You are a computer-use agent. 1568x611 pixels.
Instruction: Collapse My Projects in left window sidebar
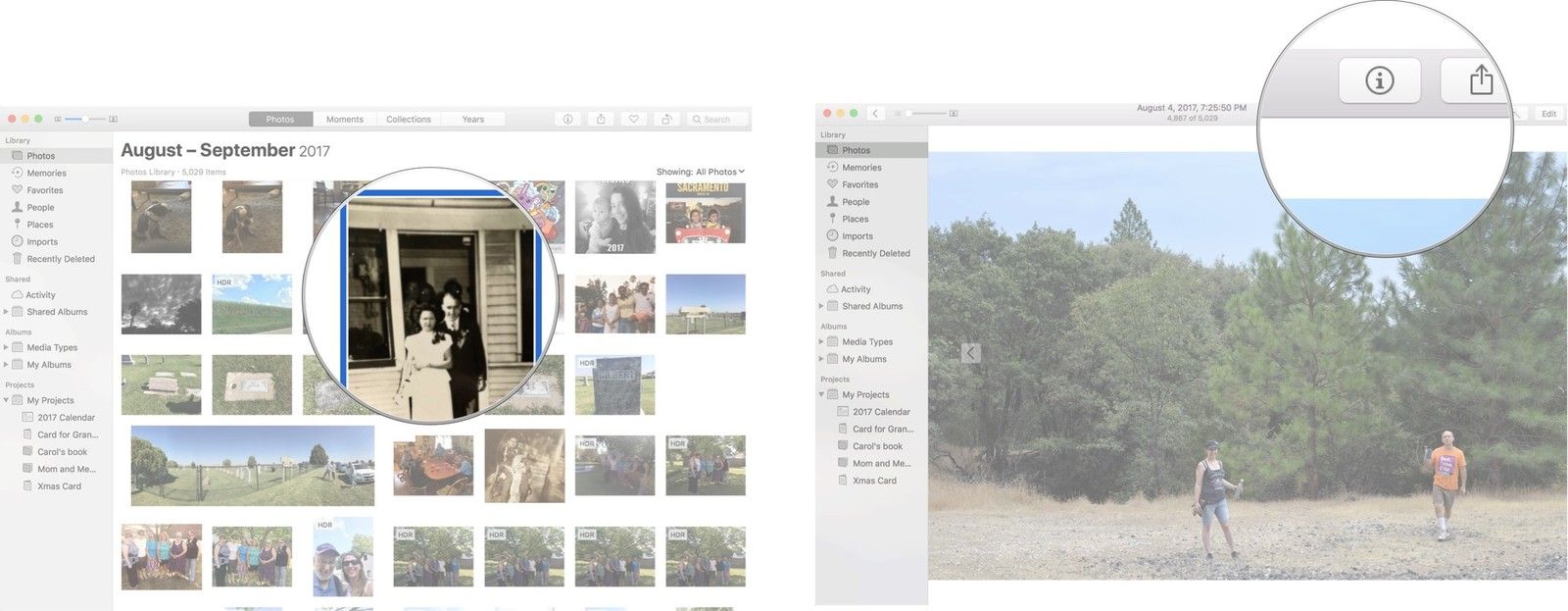6,400
